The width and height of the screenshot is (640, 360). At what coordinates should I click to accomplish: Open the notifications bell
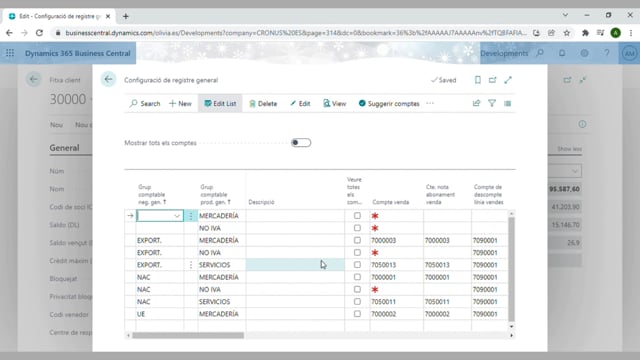562,53
